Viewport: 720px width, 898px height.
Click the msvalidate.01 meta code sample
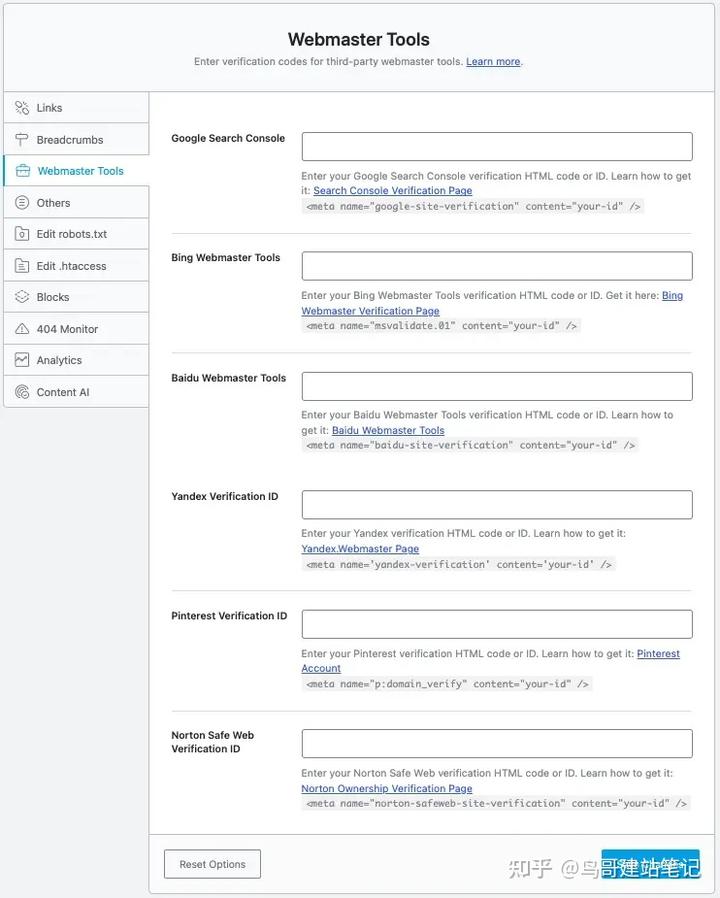(x=441, y=326)
